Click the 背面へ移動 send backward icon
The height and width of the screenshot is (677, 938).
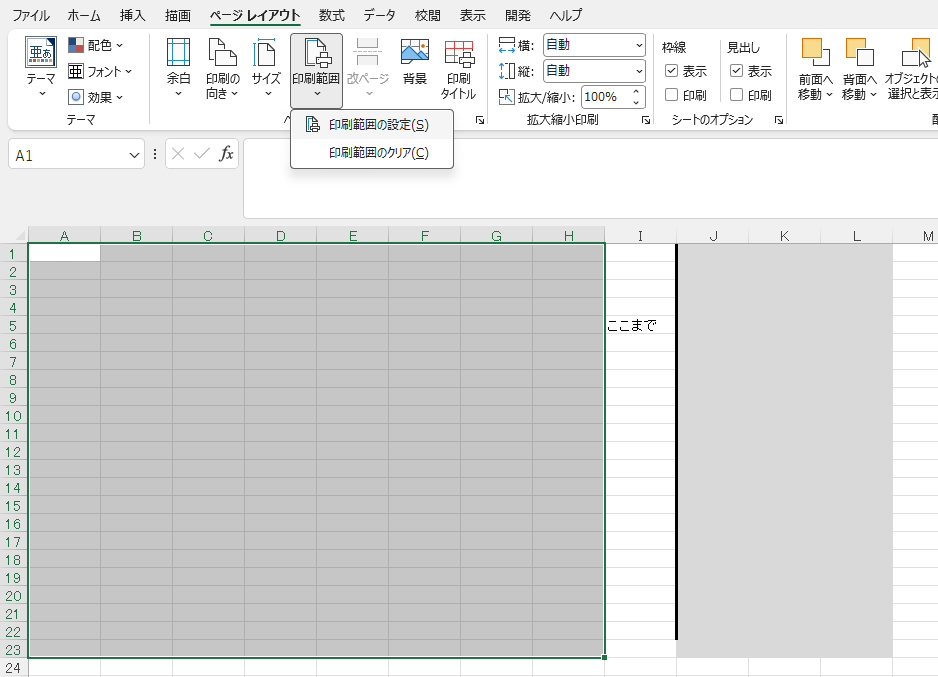(x=860, y=53)
